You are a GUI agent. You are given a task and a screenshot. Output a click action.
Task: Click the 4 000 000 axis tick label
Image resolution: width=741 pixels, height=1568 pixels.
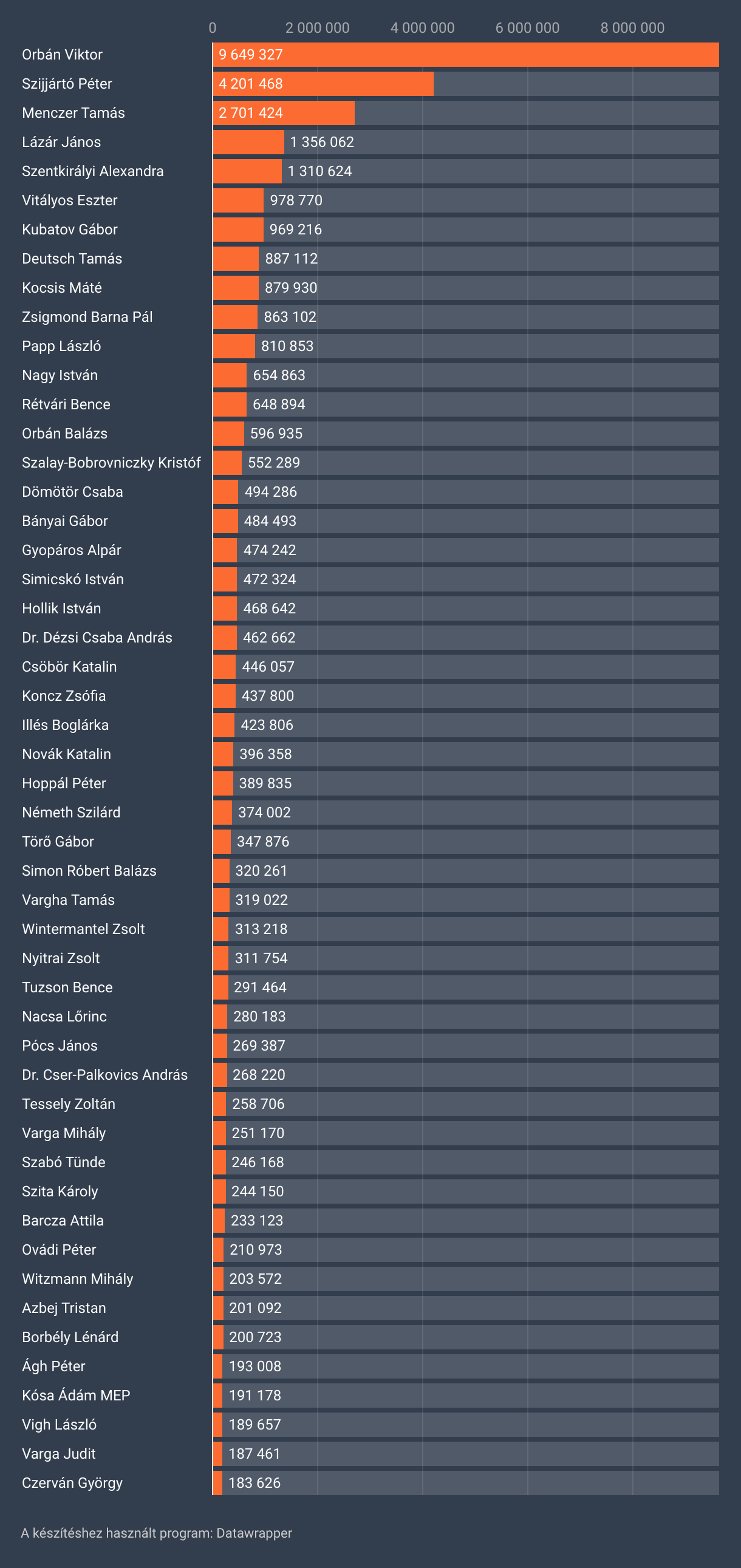click(423, 28)
